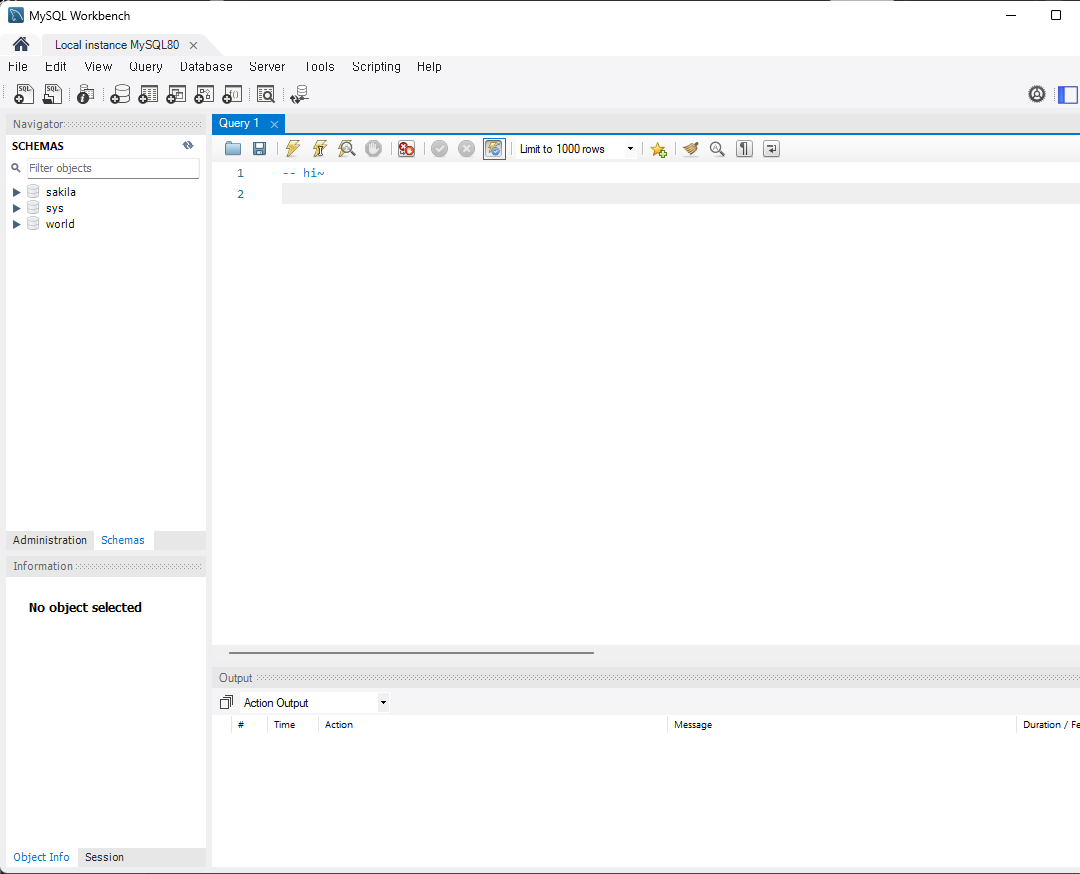
Task: Click the Message column header
Action: (693, 725)
